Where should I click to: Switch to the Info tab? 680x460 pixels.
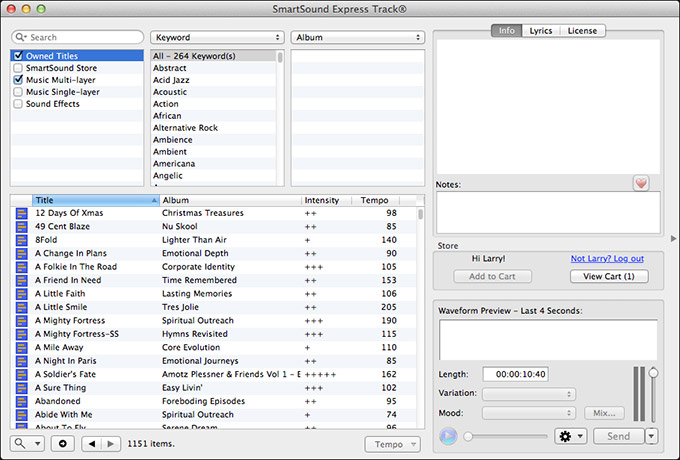click(x=506, y=31)
